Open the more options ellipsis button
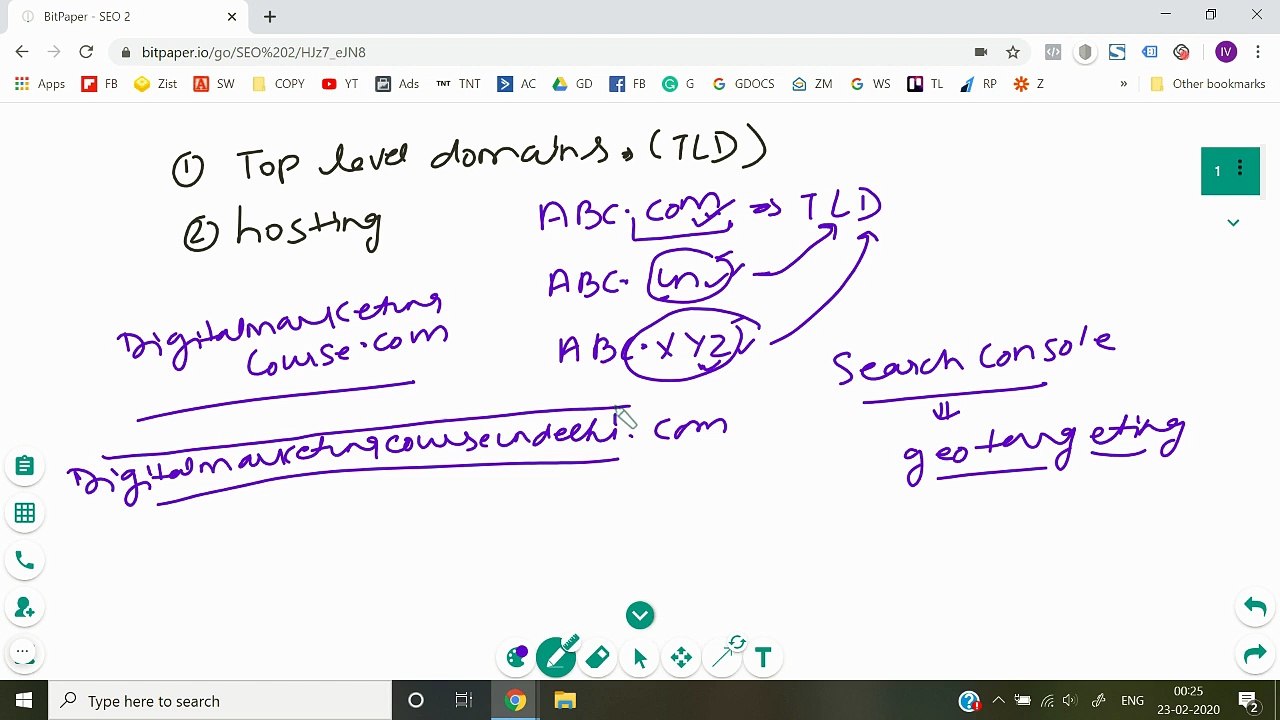1280x720 pixels. [22, 652]
